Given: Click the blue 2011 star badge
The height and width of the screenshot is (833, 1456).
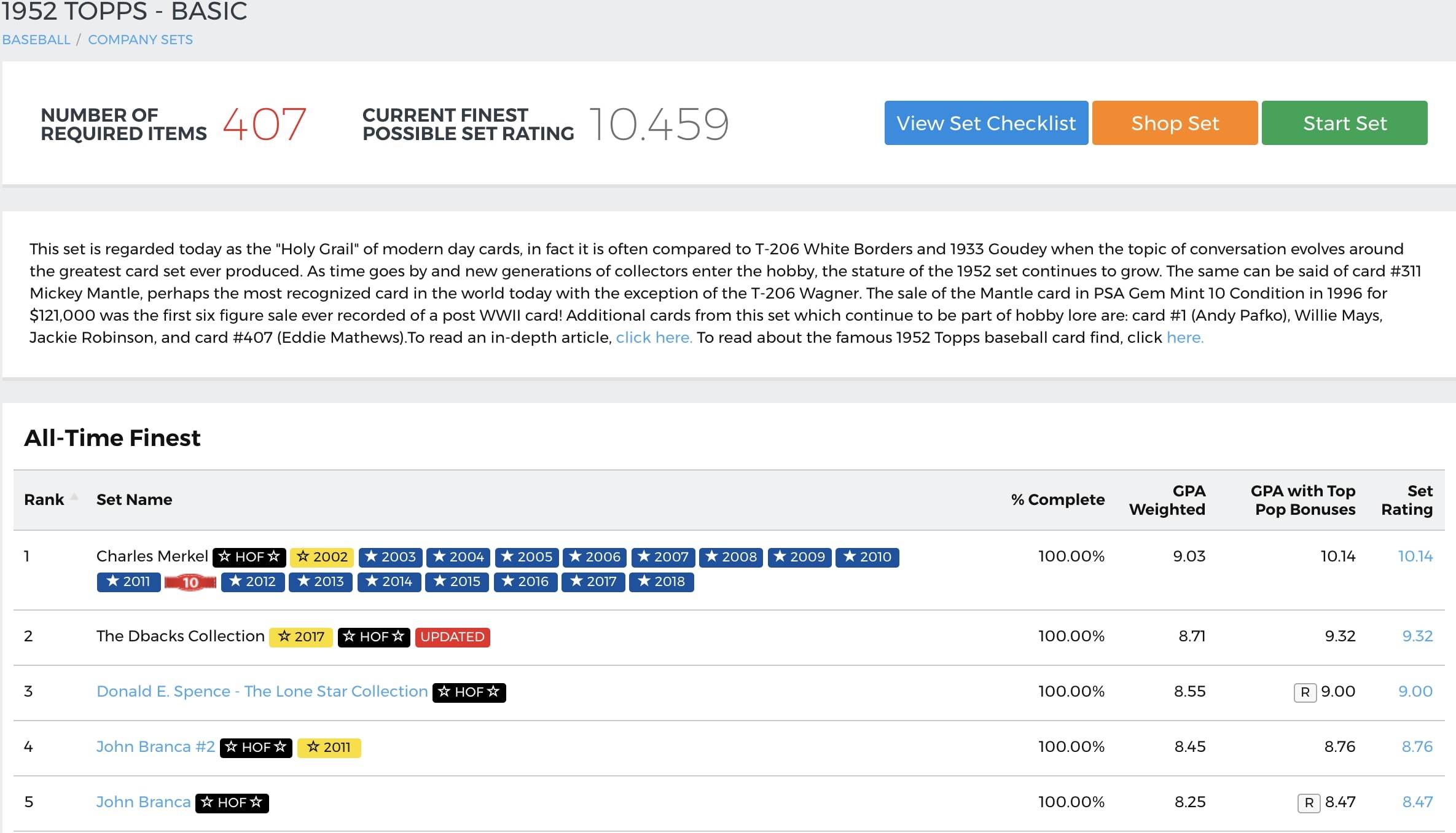Looking at the screenshot, I should (x=128, y=582).
